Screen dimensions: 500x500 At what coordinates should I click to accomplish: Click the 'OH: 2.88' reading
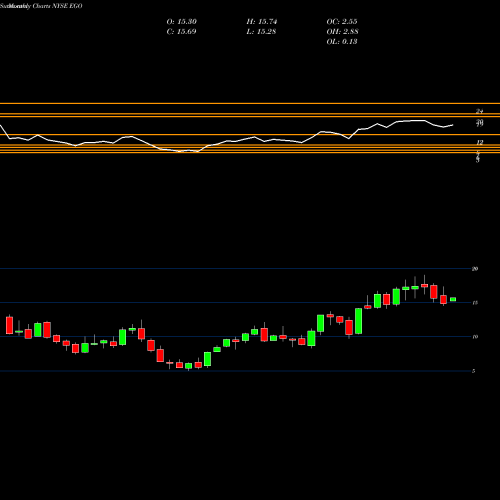(343, 32)
